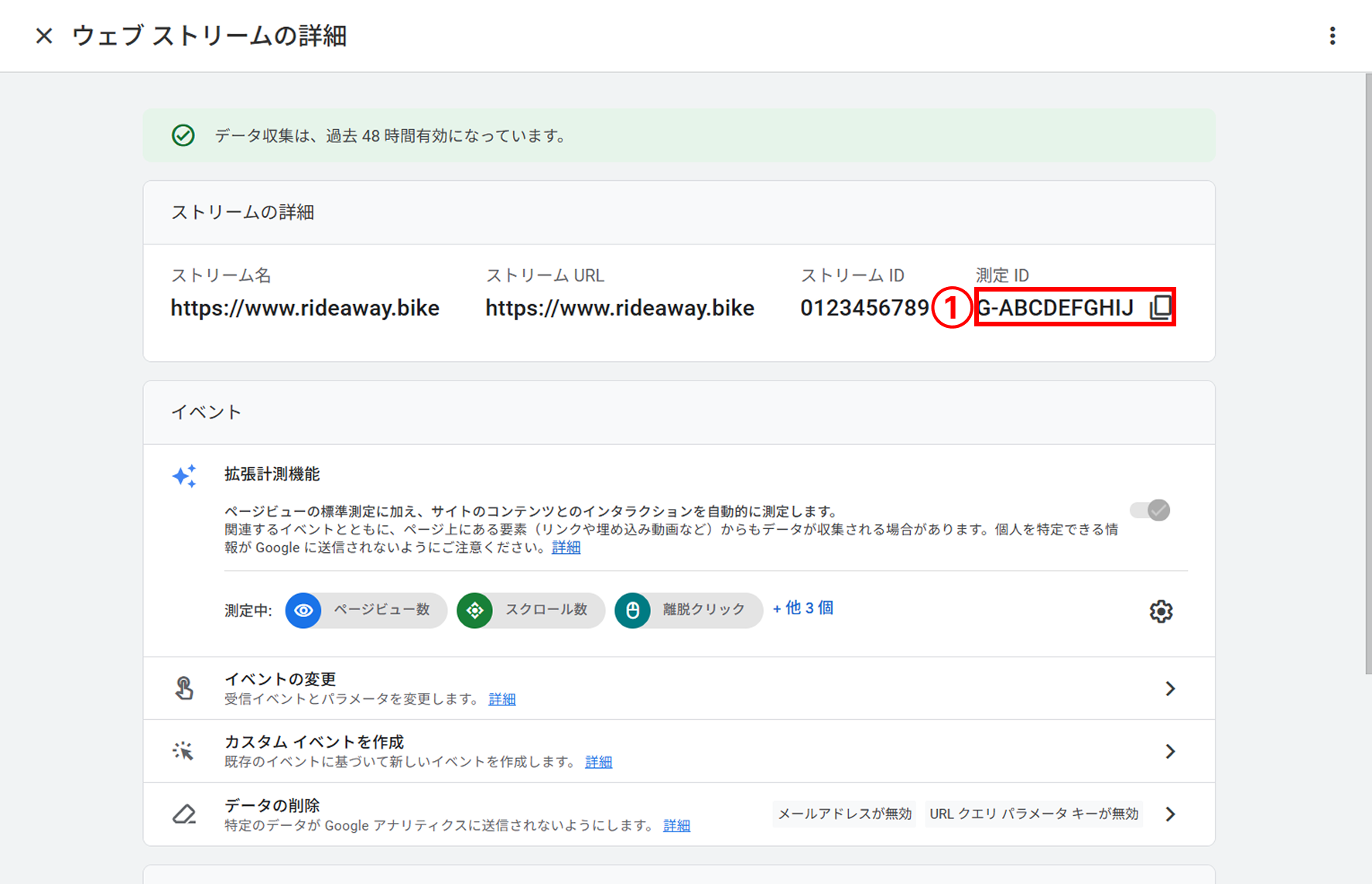Click stream name value https://www.rideaway.bike

click(305, 308)
